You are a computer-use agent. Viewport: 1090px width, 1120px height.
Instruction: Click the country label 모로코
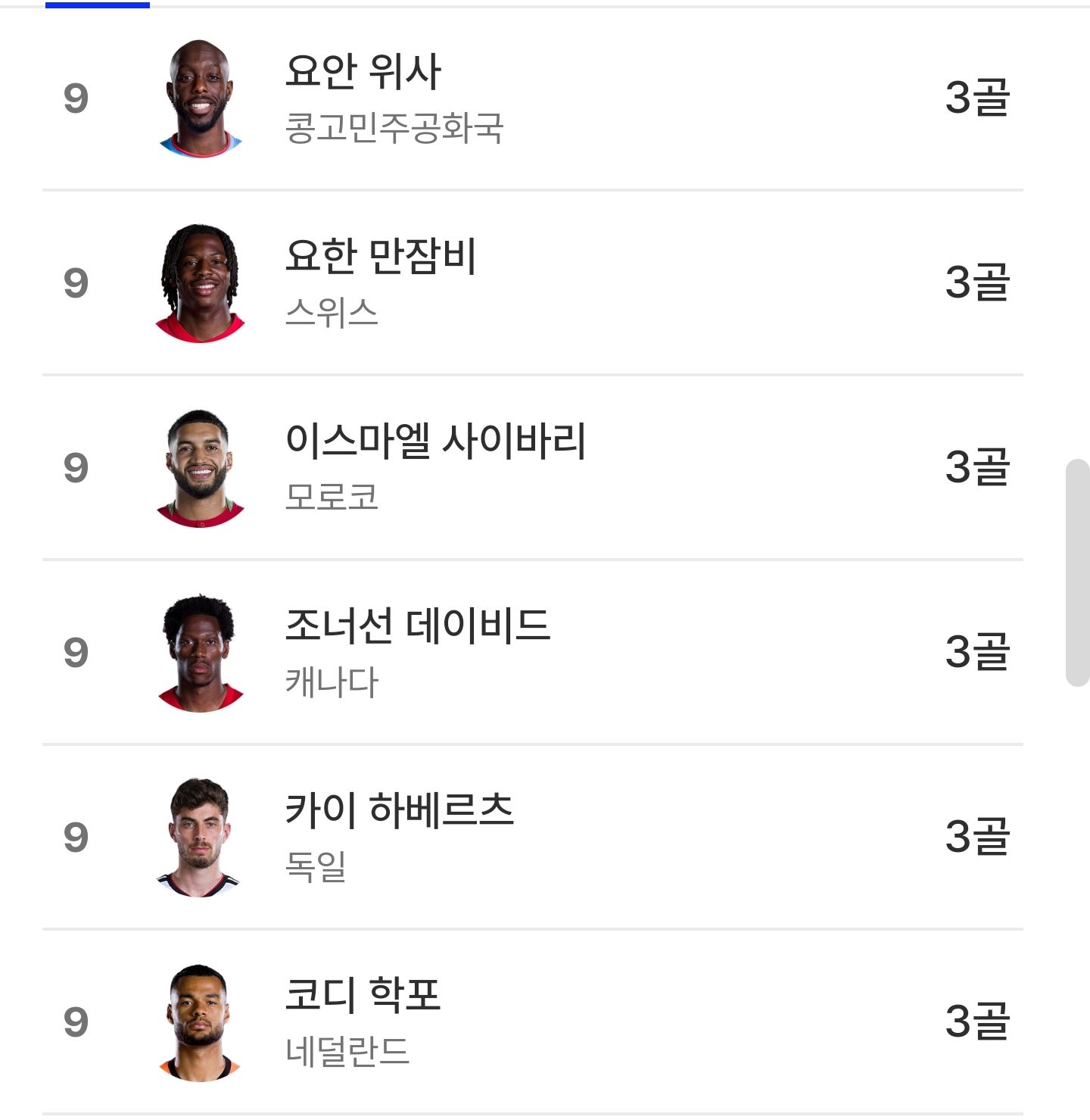(332, 498)
